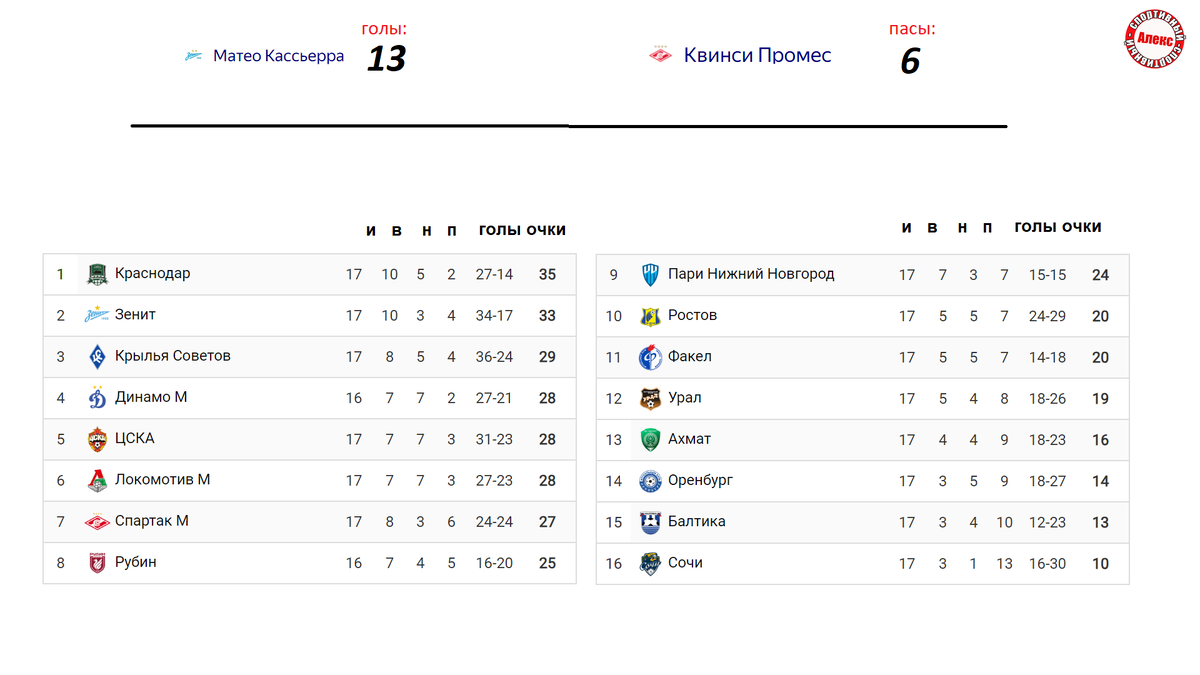The image size is (1200, 675).
Task: Click the Rostov club emblem
Action: 650,316
